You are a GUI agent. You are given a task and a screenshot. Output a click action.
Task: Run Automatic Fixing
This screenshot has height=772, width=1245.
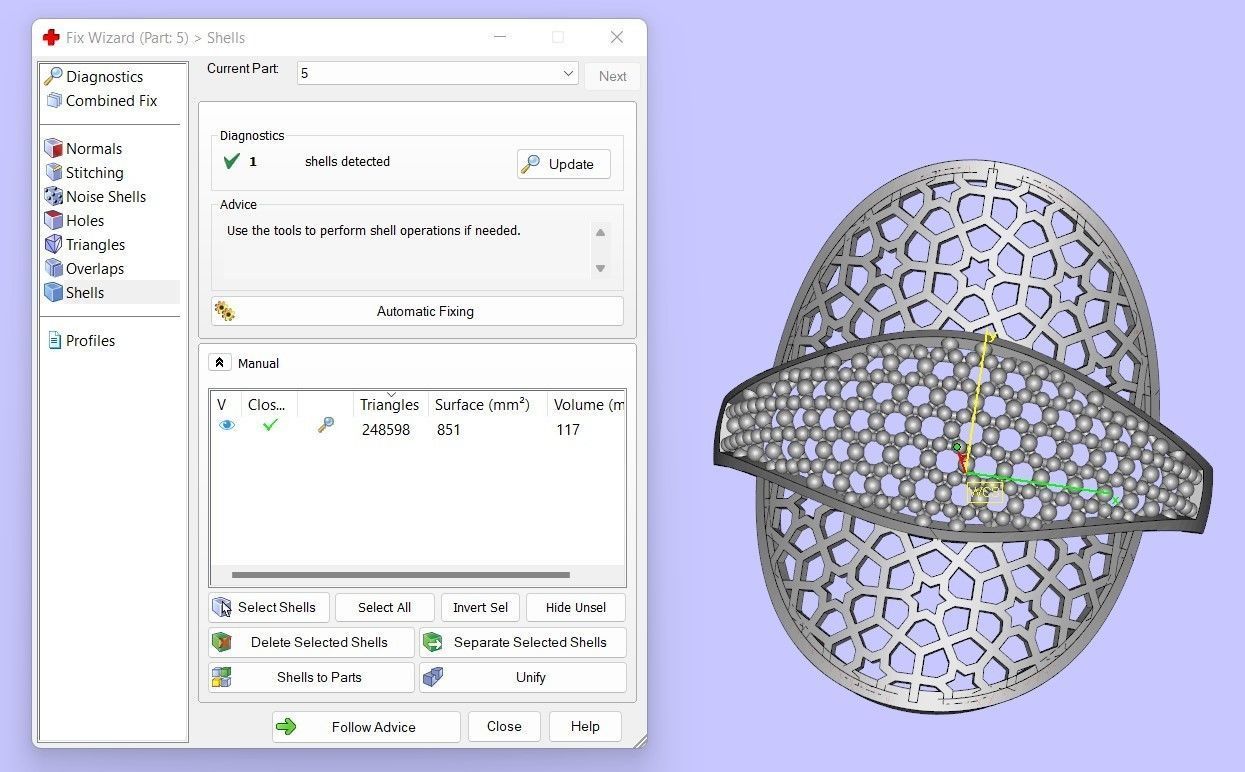tap(417, 311)
